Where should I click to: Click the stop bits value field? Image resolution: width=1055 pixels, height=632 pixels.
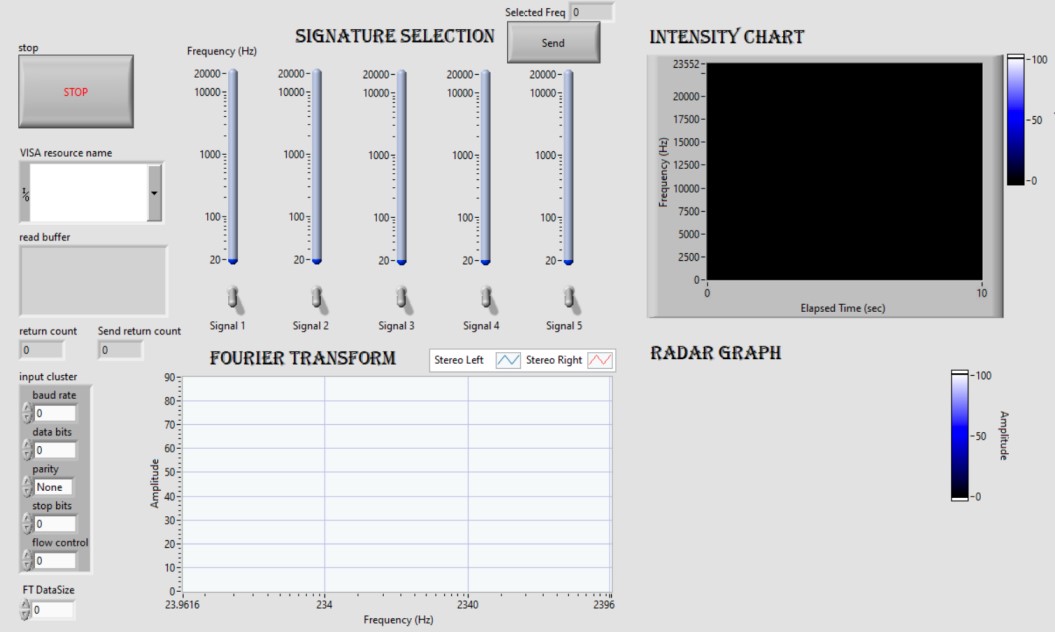pos(54,524)
